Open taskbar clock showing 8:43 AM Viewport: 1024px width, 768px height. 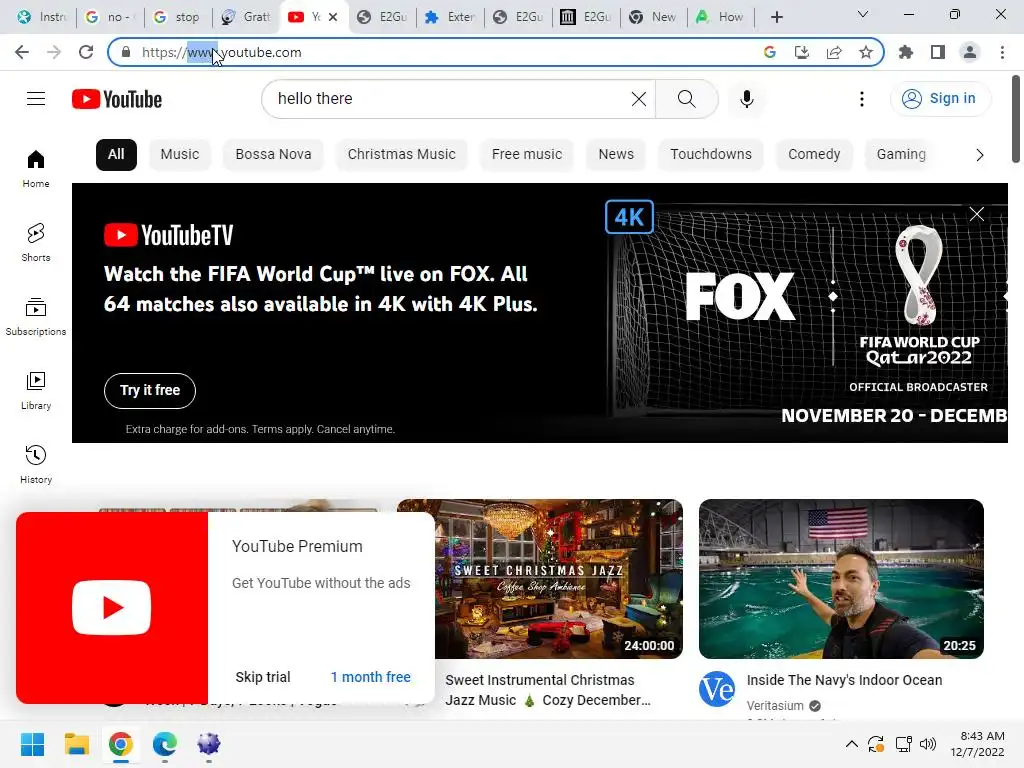click(x=978, y=744)
